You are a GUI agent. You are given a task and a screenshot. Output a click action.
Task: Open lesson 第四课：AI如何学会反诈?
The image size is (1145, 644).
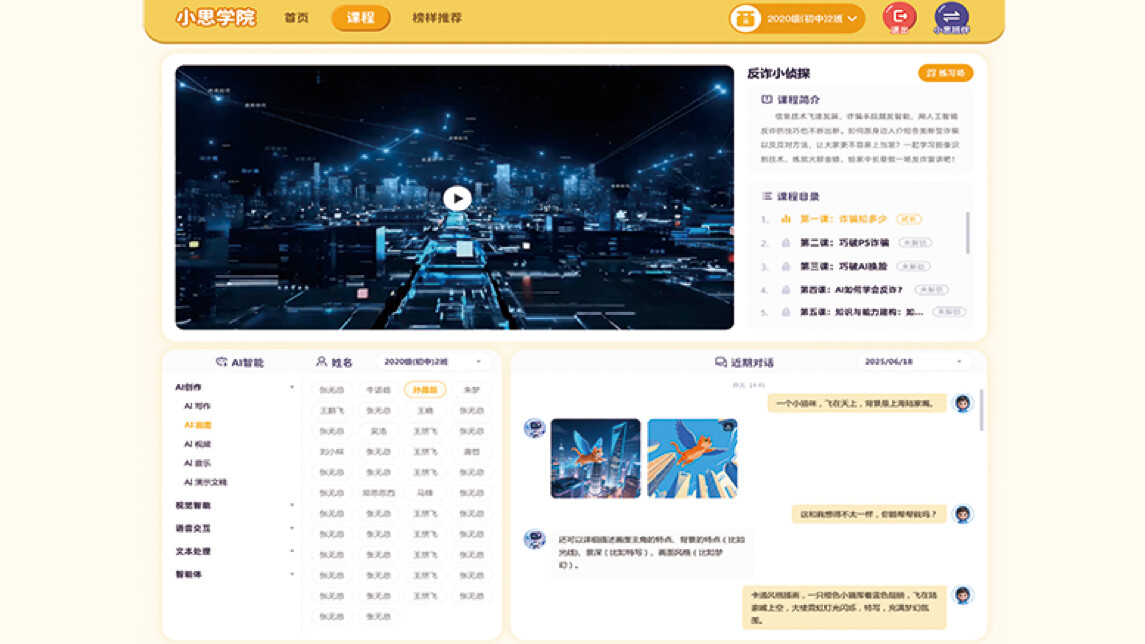click(851, 290)
